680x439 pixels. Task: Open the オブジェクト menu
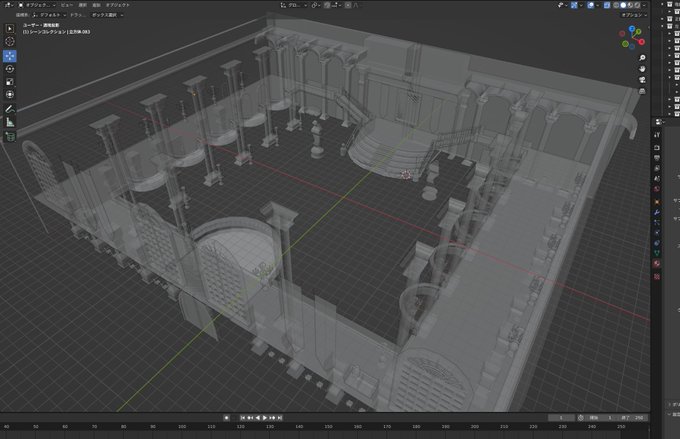click(x=118, y=5)
